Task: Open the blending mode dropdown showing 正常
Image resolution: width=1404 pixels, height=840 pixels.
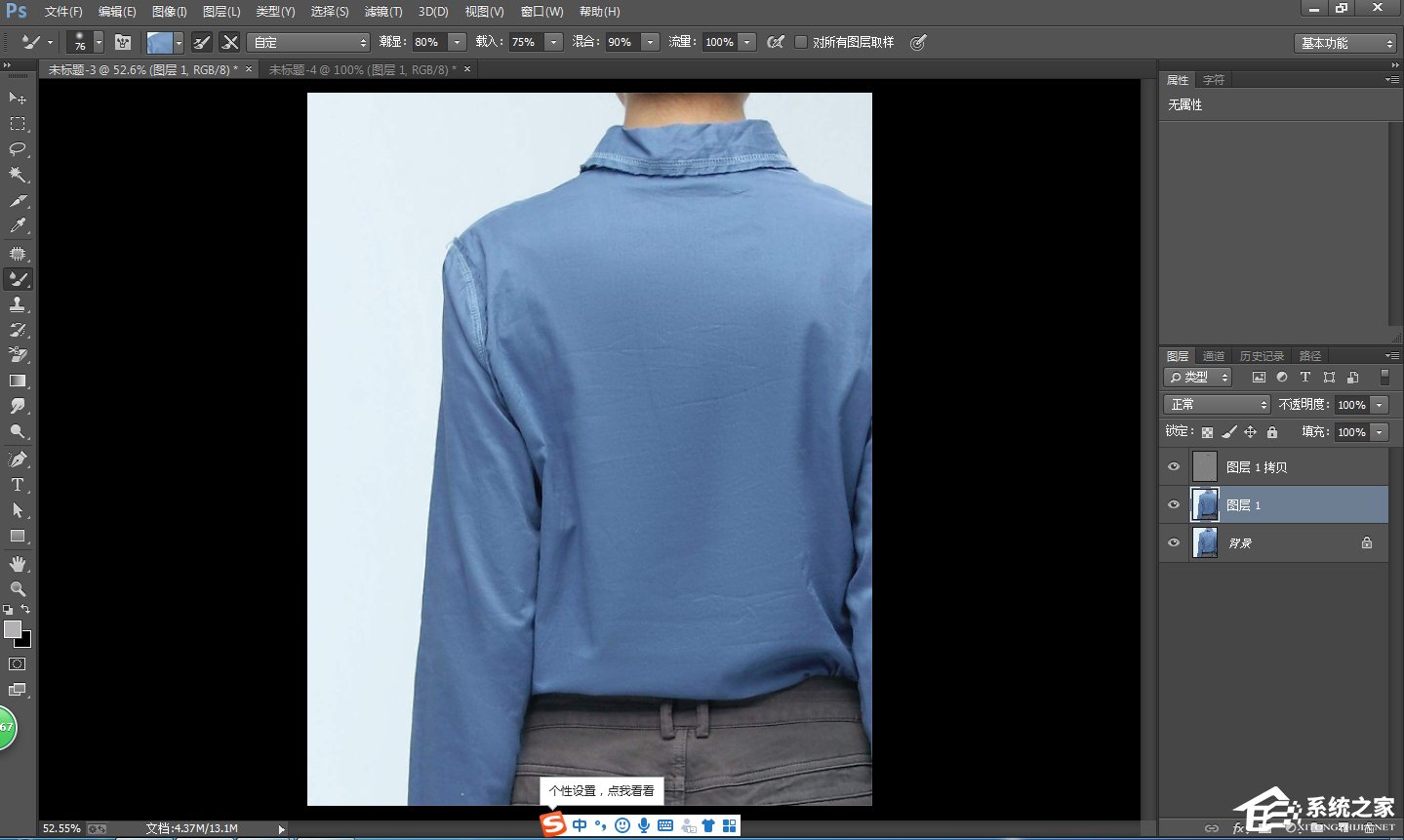Action: [1216, 403]
